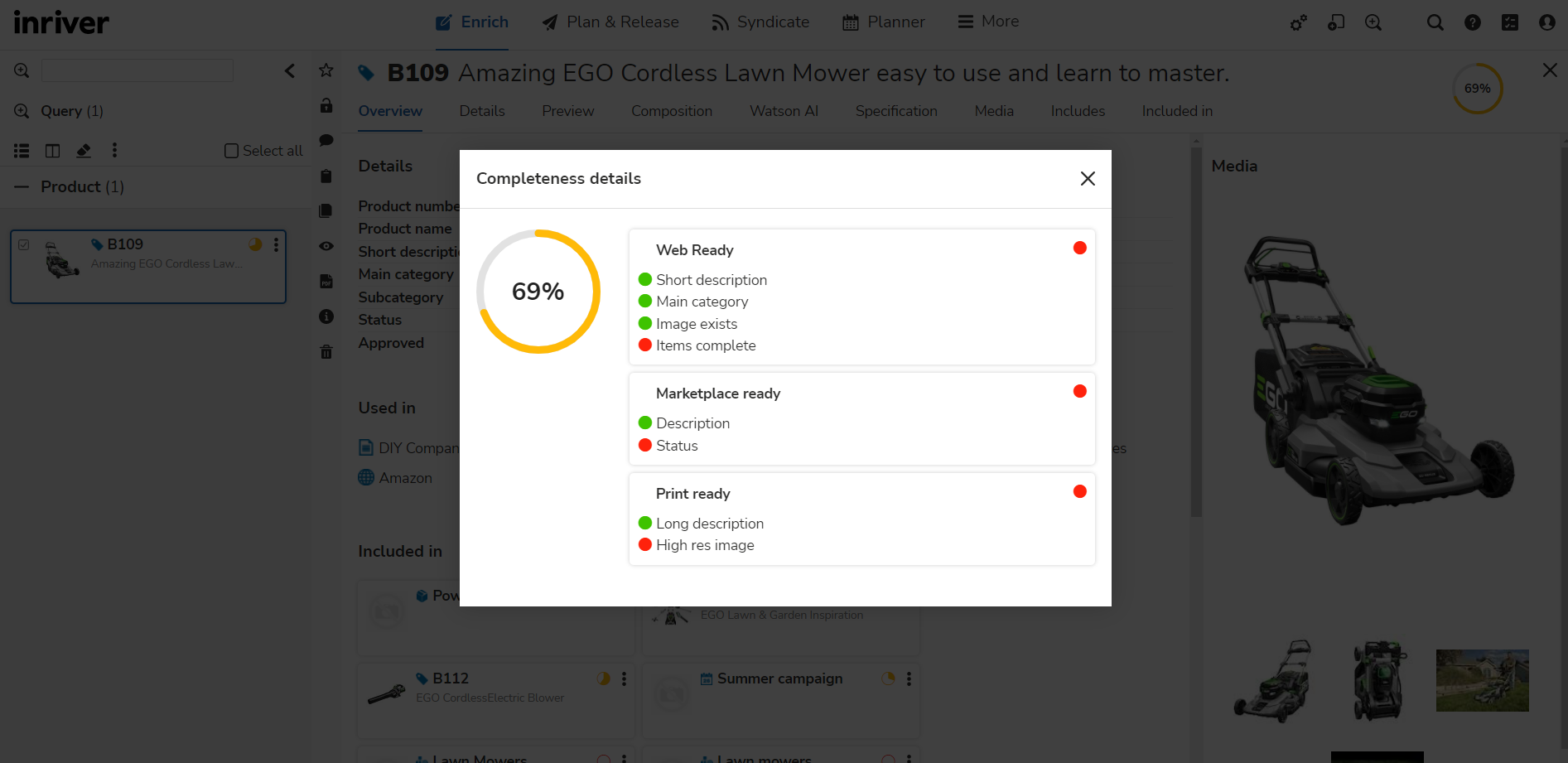Close the entity detail view
Viewport: 1568px width, 763px height.
pos(1550,70)
